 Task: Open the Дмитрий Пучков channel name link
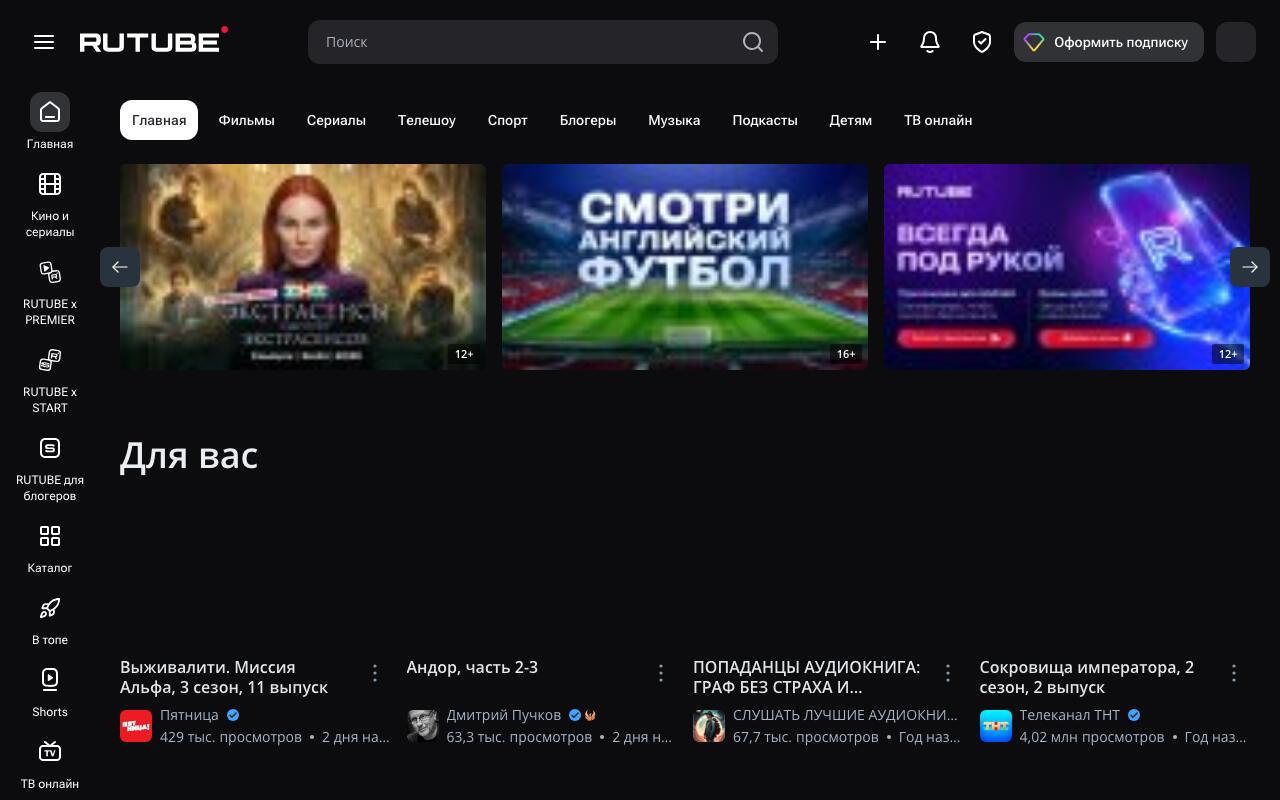(x=503, y=715)
